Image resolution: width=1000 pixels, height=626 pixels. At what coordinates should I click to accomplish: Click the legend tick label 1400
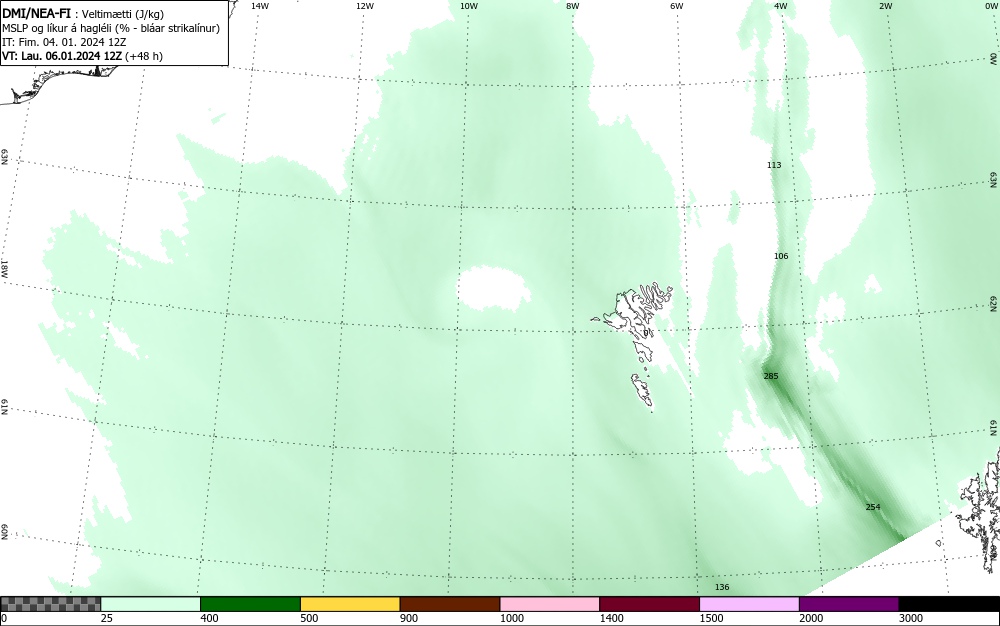coord(611,618)
